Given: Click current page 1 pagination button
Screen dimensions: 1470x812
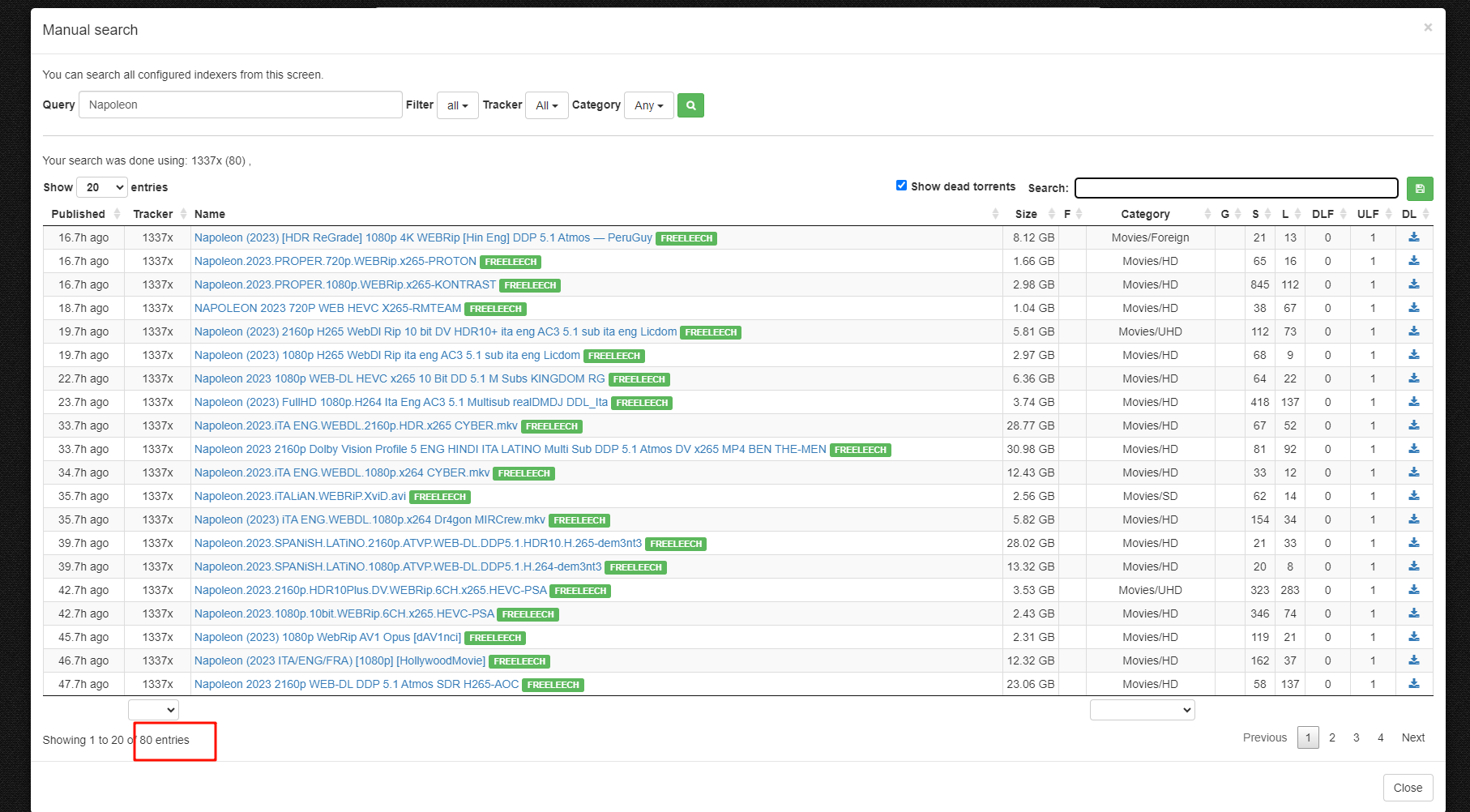Looking at the screenshot, I should (1308, 737).
